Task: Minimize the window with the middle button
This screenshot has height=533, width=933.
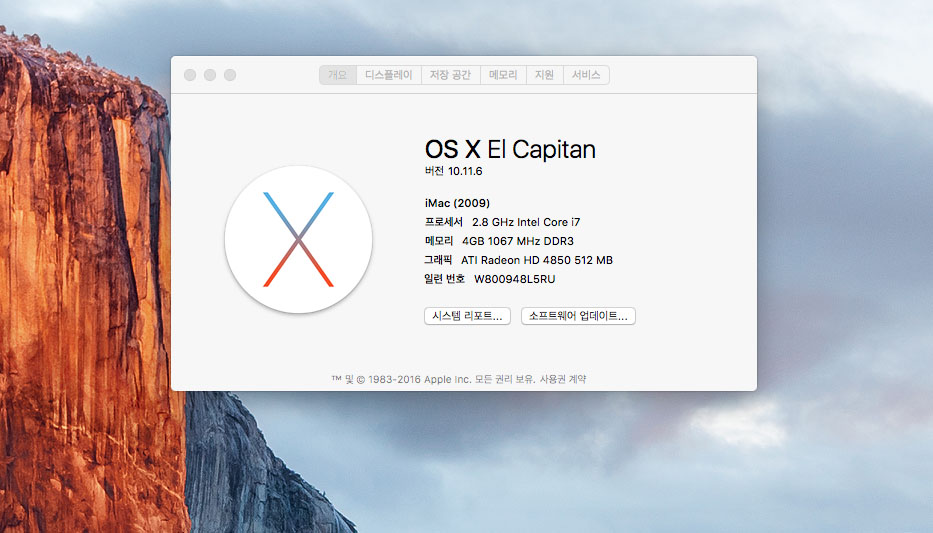Action: tap(210, 75)
